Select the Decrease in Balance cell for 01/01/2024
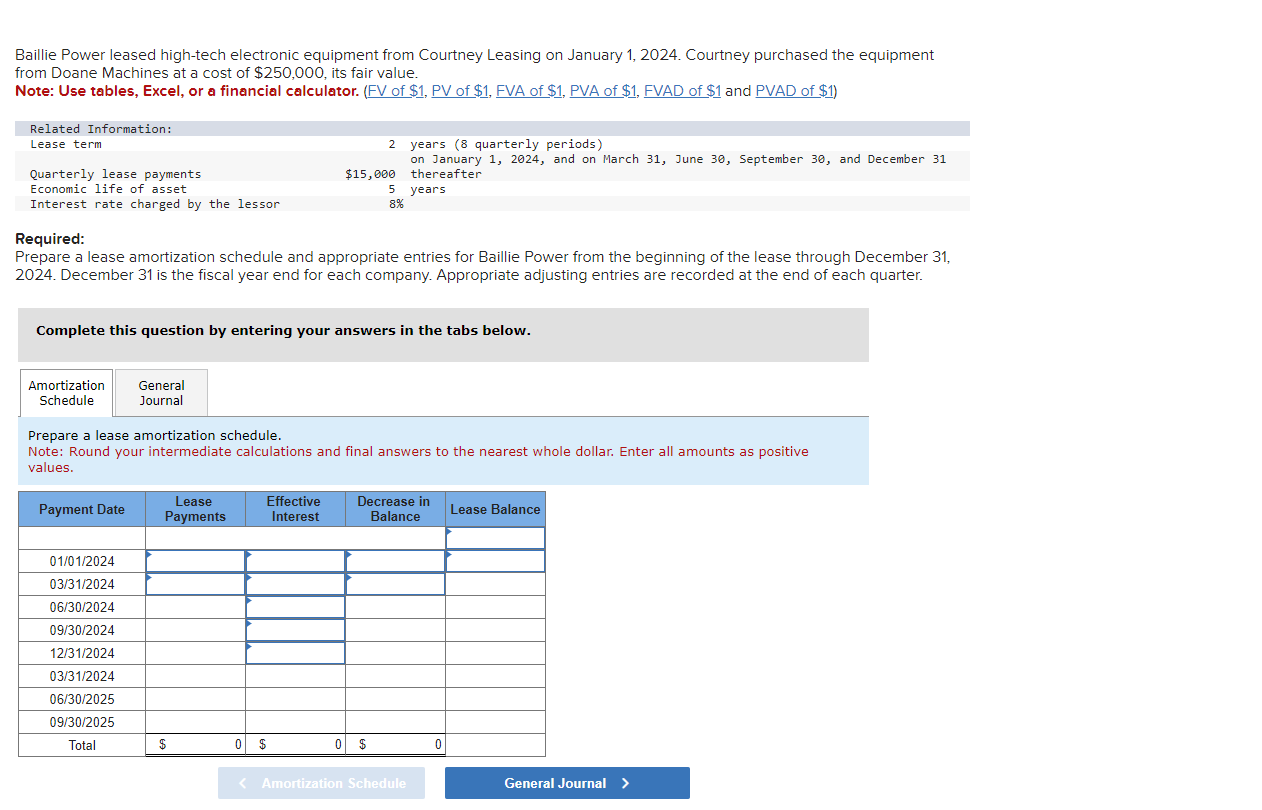 point(394,561)
